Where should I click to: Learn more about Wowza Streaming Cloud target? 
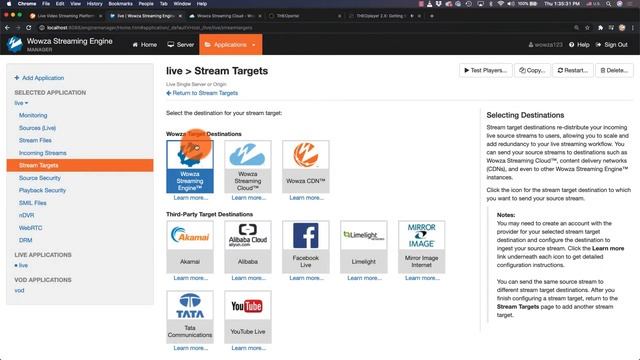[249, 198]
